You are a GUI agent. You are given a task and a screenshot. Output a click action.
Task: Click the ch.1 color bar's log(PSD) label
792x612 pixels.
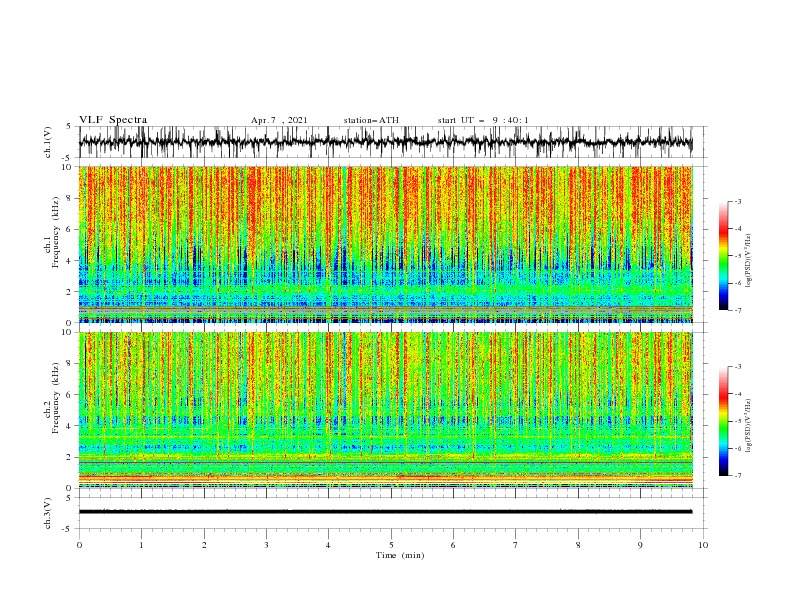[x=749, y=261]
